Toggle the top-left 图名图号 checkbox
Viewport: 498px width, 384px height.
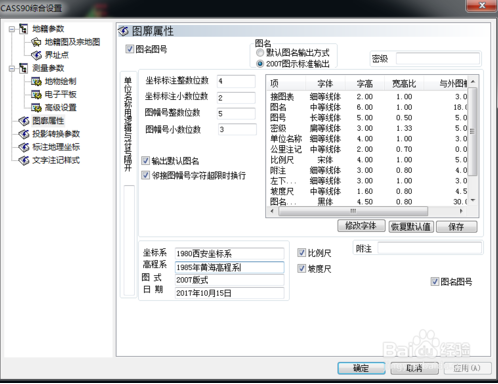click(x=129, y=49)
